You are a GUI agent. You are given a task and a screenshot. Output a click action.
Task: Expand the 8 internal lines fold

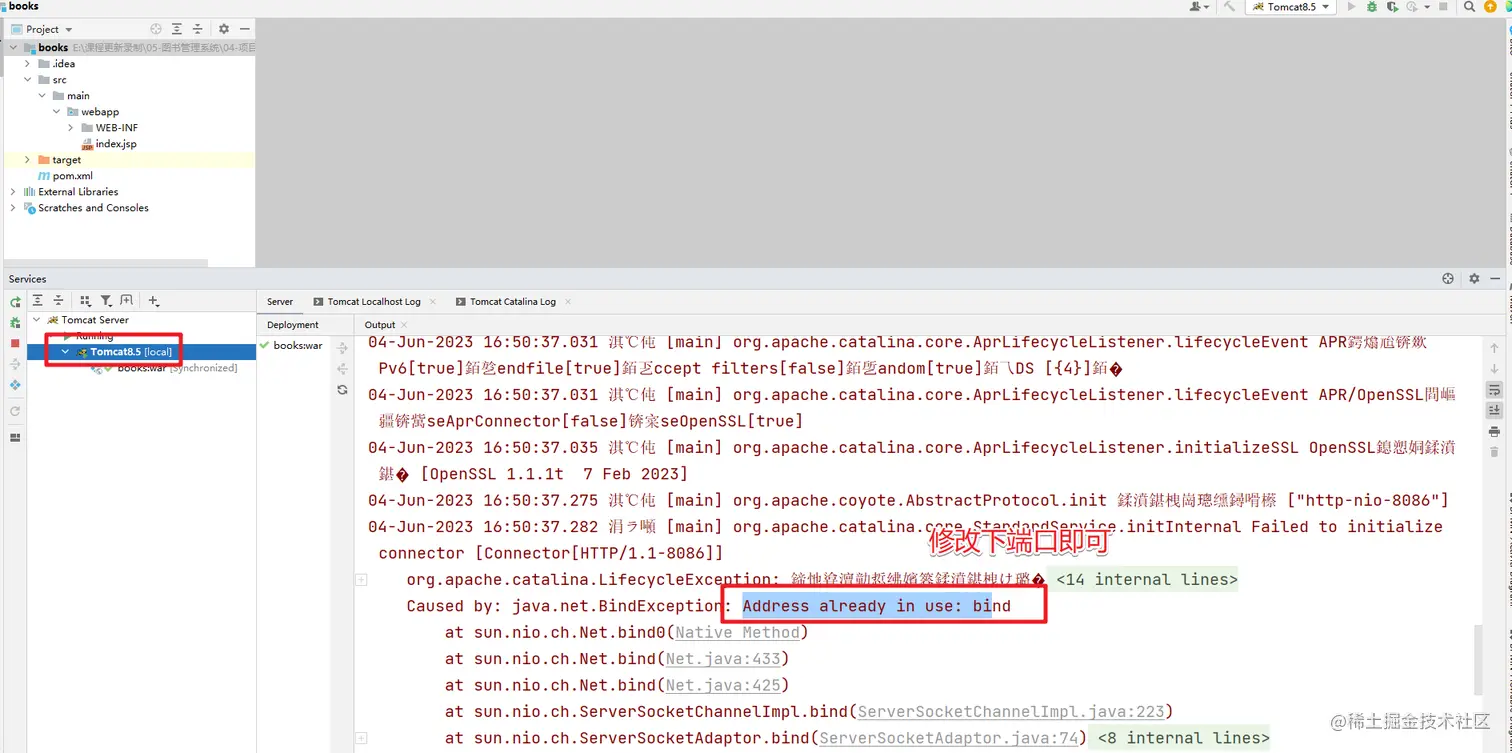(x=1184, y=738)
